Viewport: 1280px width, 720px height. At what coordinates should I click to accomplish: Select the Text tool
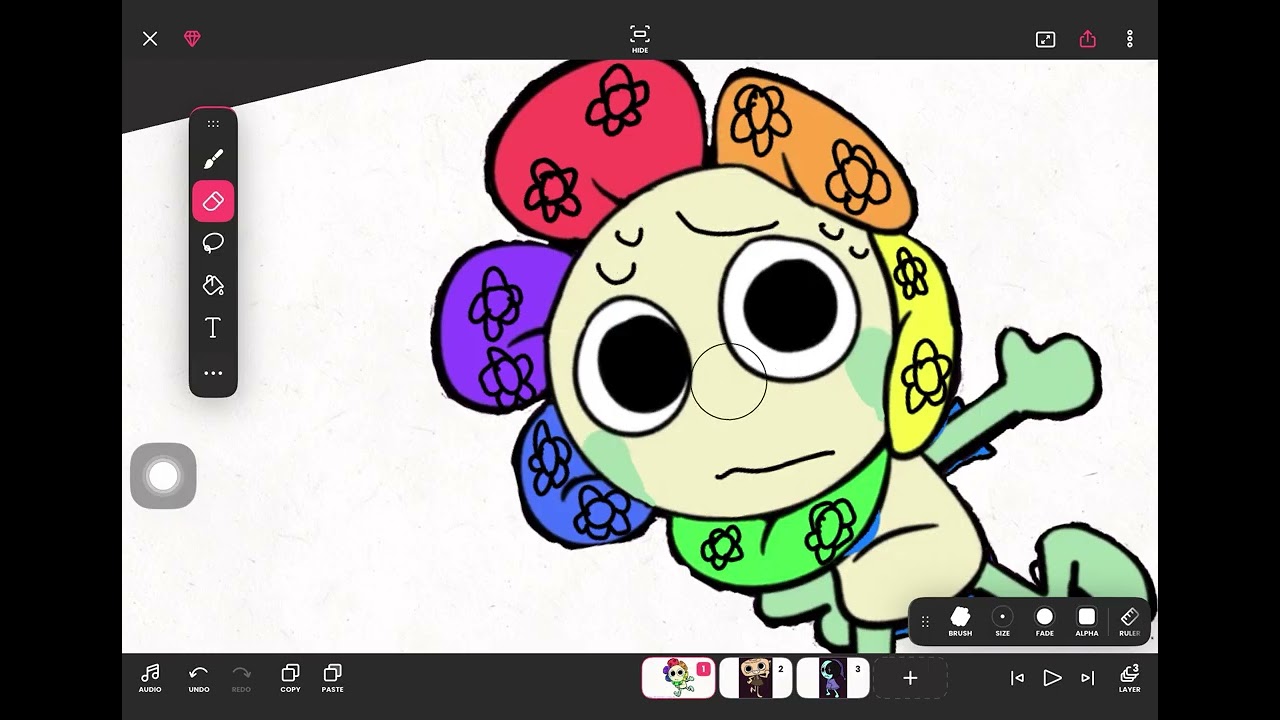tap(213, 328)
